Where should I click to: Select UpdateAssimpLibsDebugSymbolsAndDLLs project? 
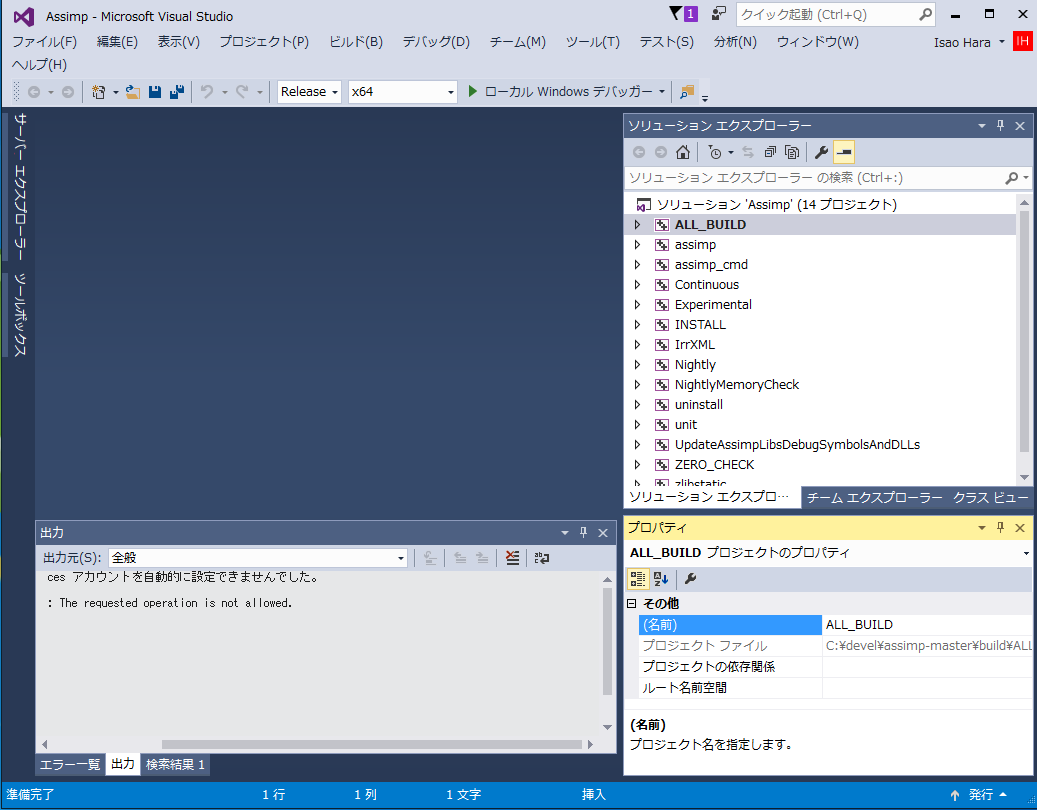point(797,445)
